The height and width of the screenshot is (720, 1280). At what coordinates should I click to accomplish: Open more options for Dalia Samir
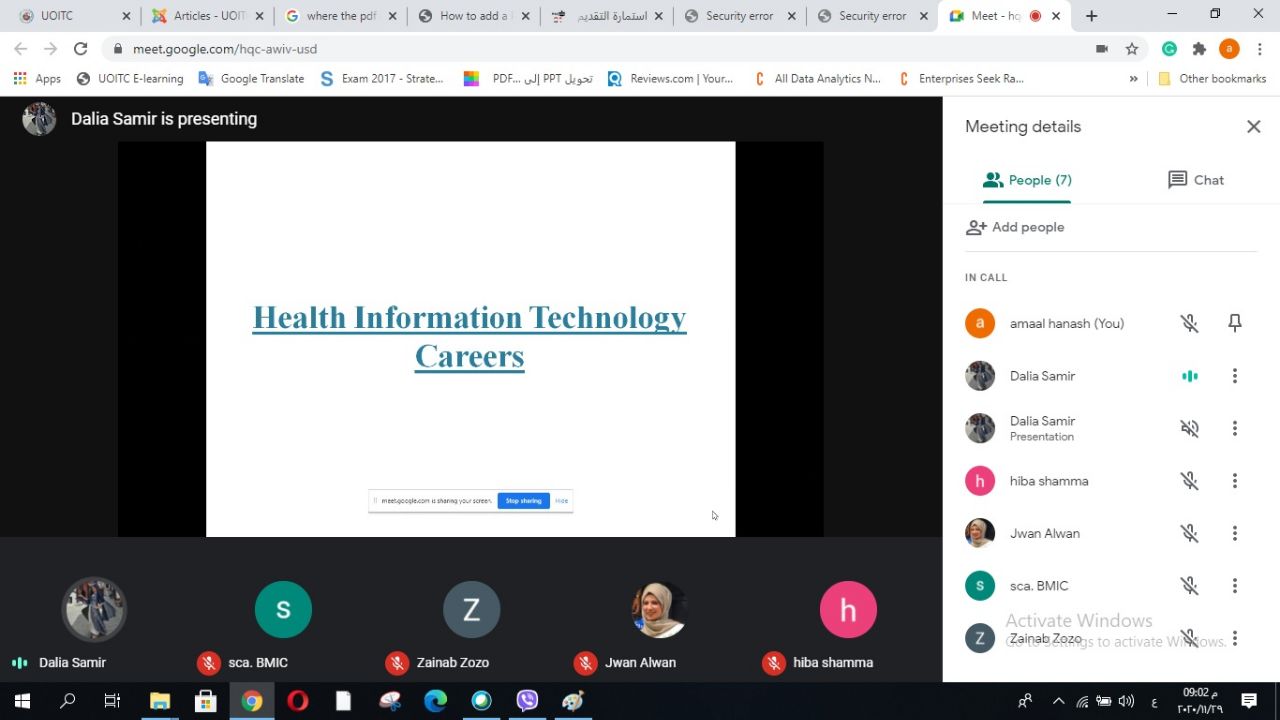tap(1235, 376)
